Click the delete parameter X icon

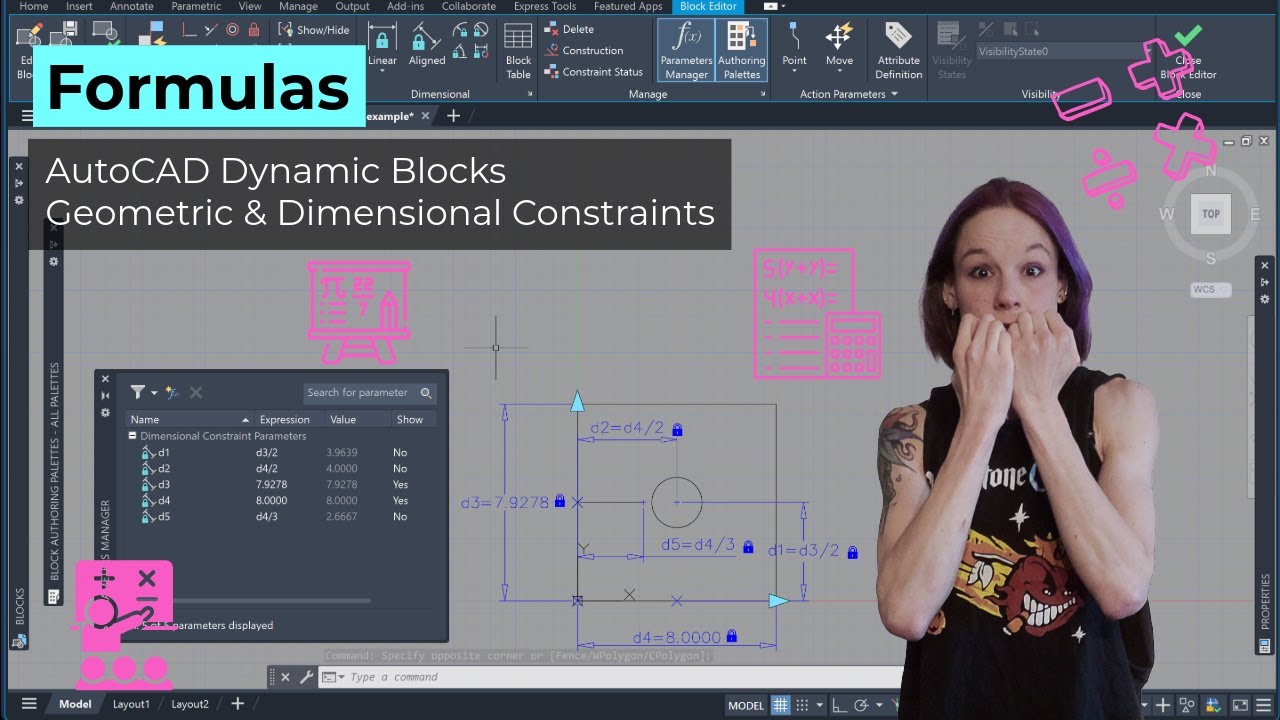(196, 393)
